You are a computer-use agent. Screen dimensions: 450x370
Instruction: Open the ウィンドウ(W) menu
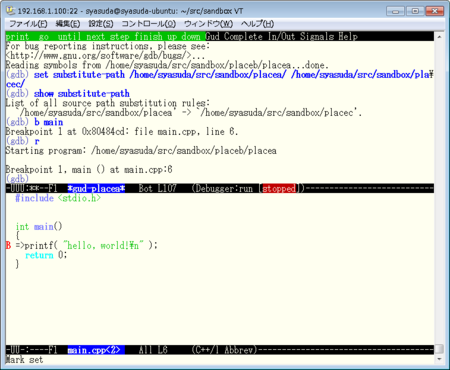click(x=208, y=24)
